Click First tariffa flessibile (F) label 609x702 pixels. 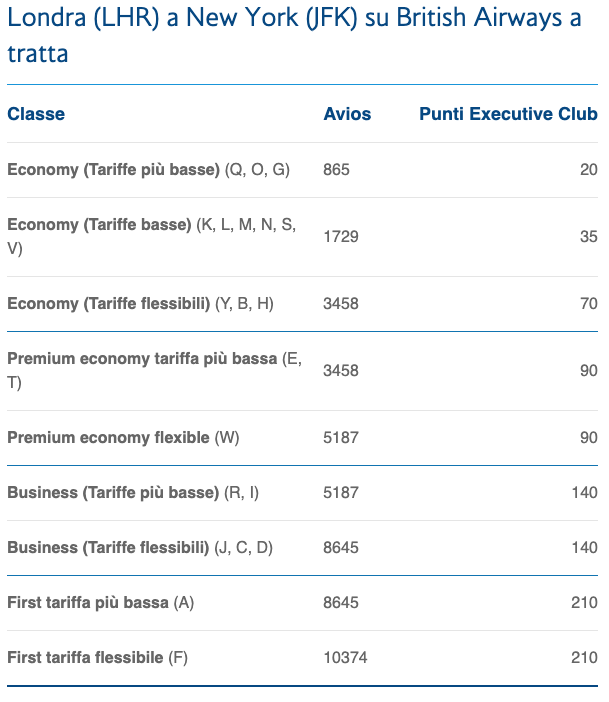point(97,658)
